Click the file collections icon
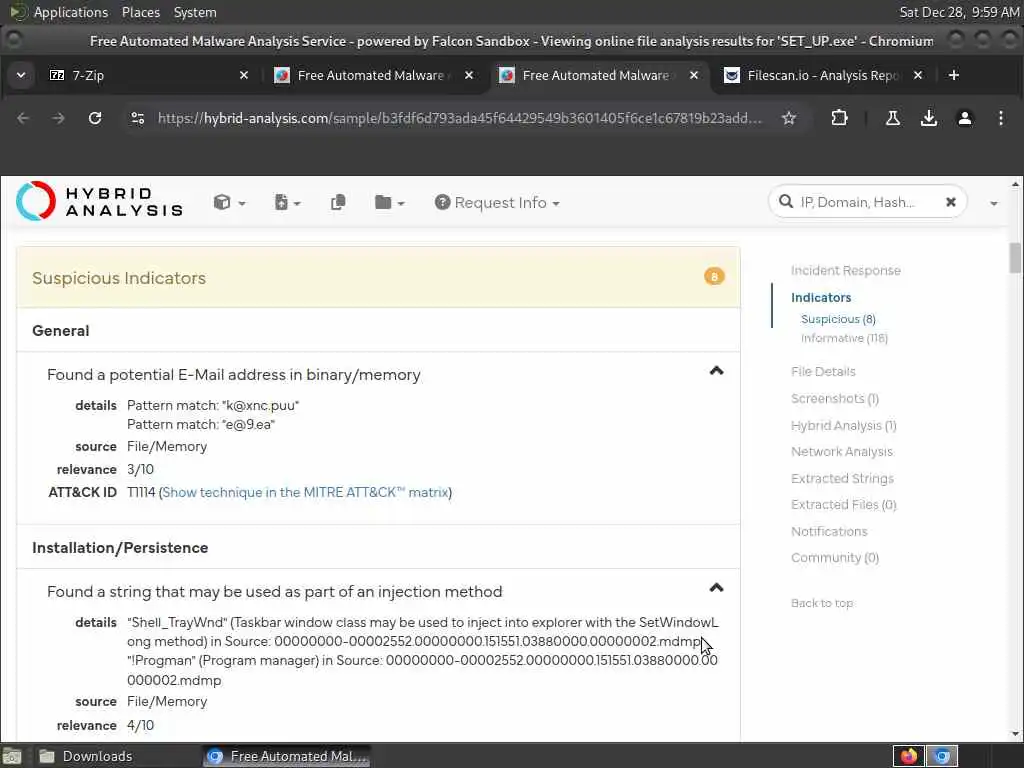 click(x=338, y=202)
